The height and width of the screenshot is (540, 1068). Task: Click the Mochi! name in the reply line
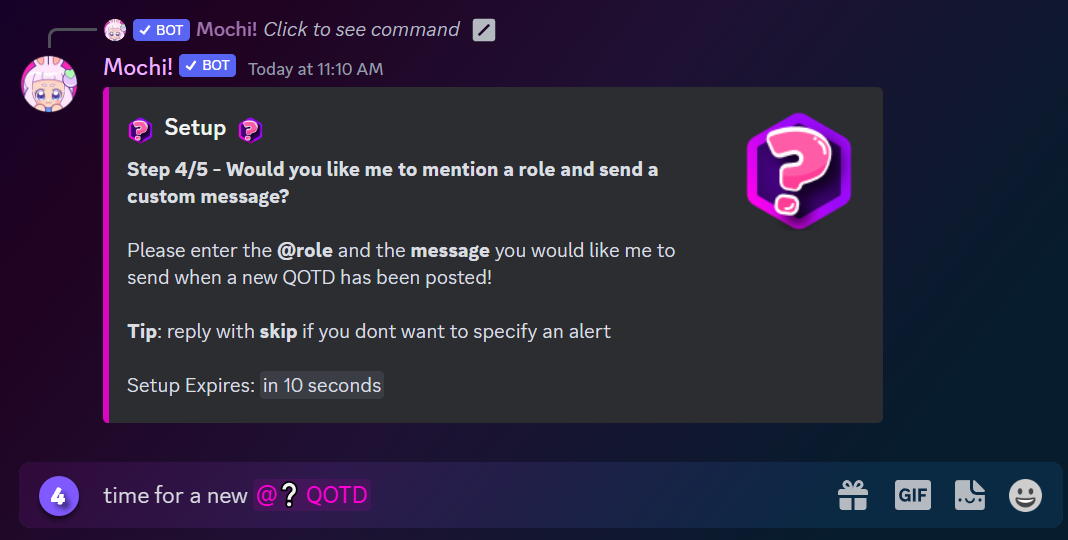[226, 30]
